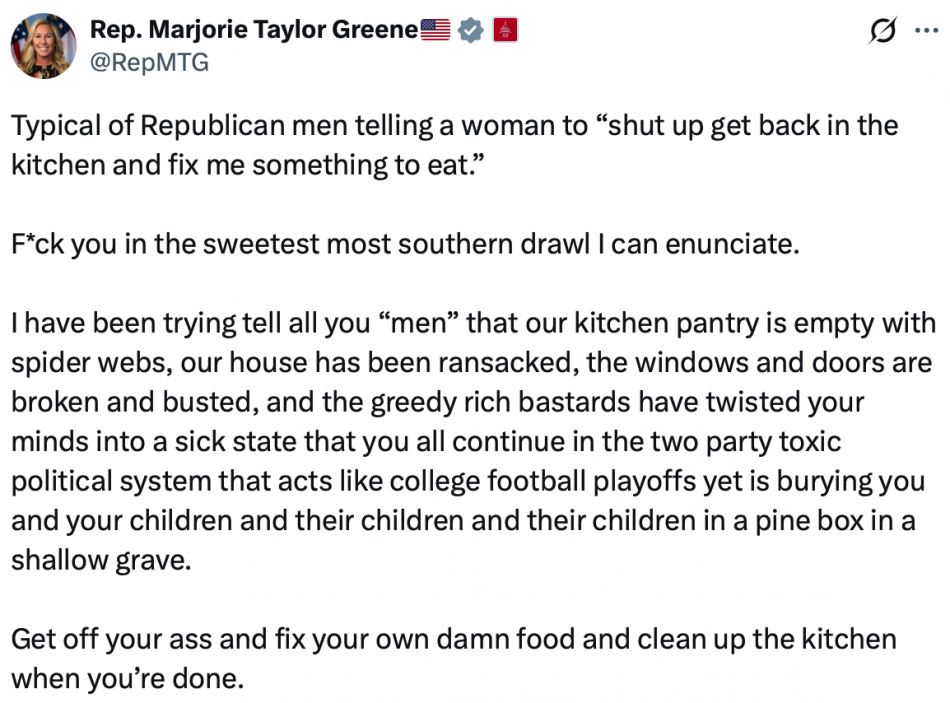Image resolution: width=950 pixels, height=703 pixels.
Task: Click the gray verified checkmark badge
Action: tap(470, 31)
